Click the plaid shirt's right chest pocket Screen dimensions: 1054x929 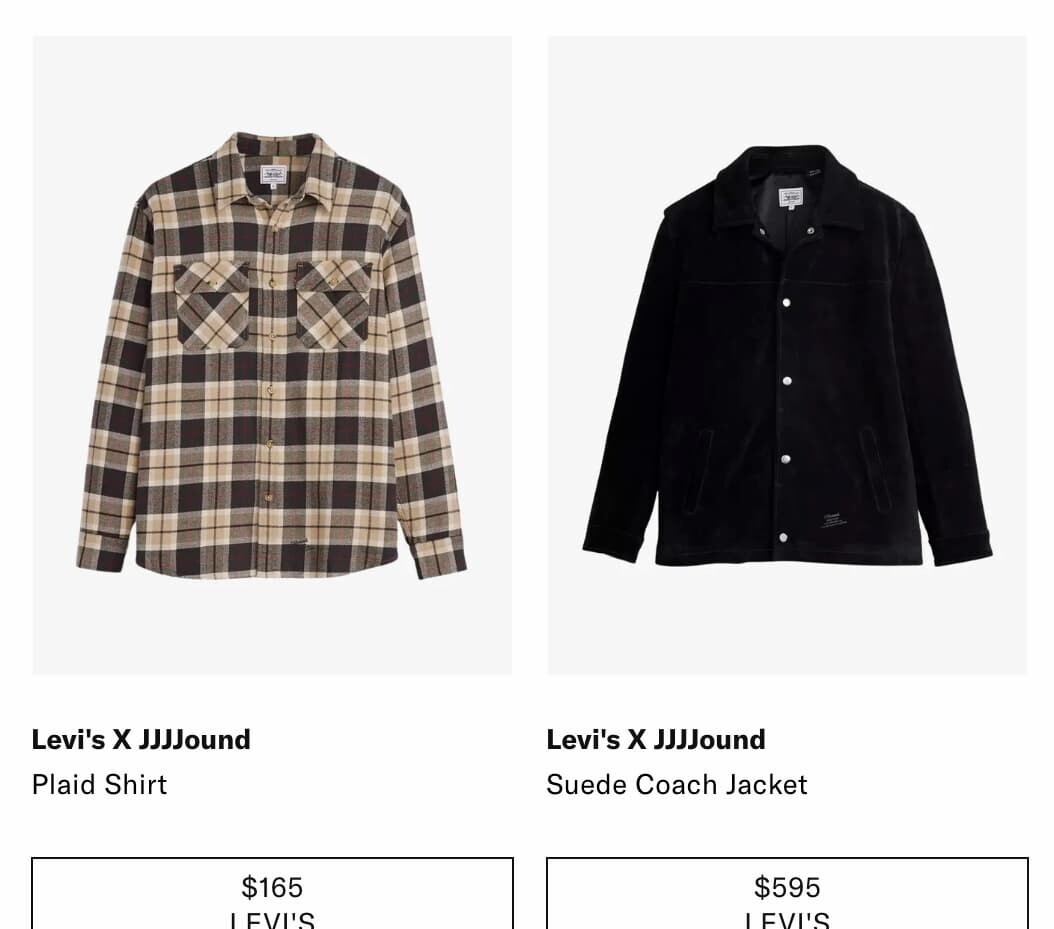(x=333, y=305)
